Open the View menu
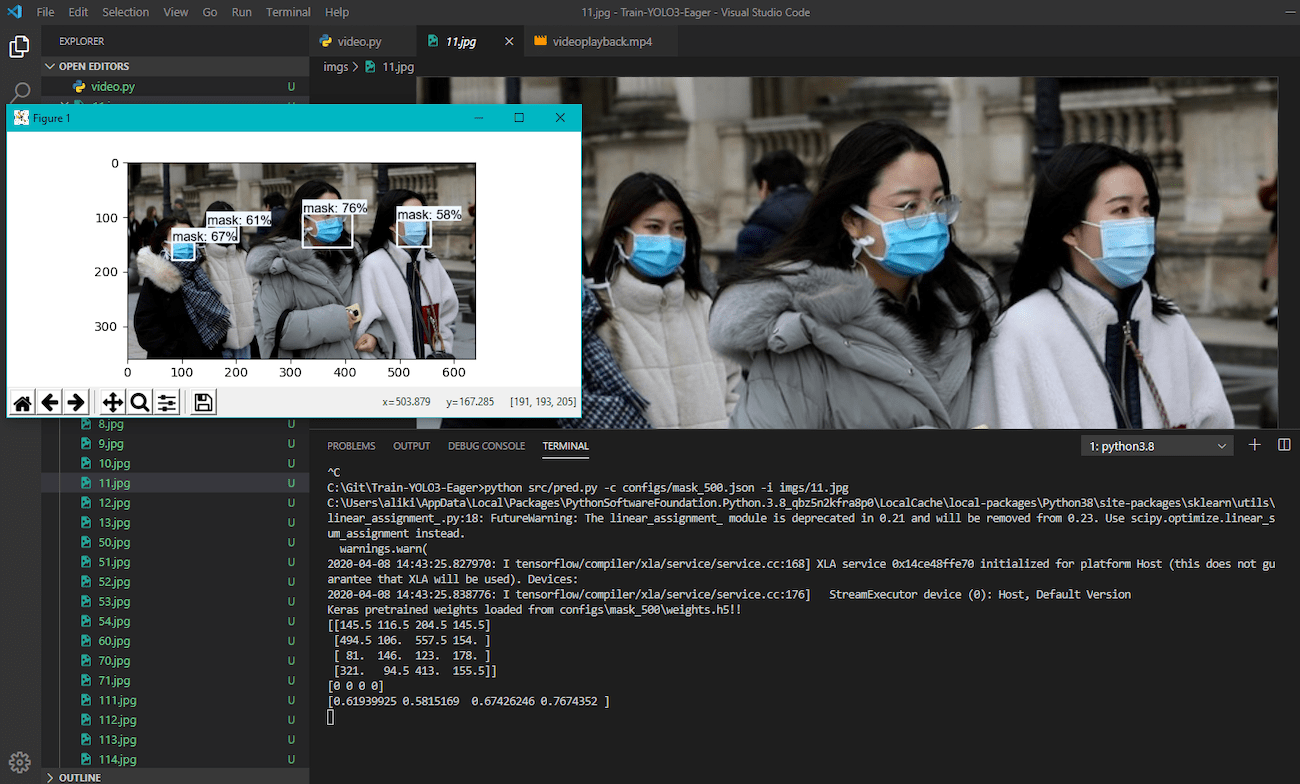The height and width of the screenshot is (784, 1300). (176, 12)
